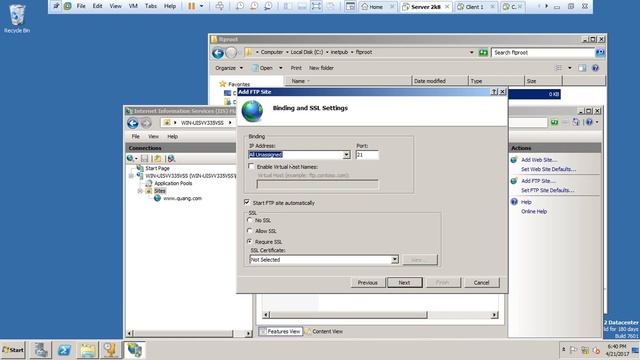The image size is (640, 360).
Task: Click Set FTP Site Defaults link
Action: (548, 190)
